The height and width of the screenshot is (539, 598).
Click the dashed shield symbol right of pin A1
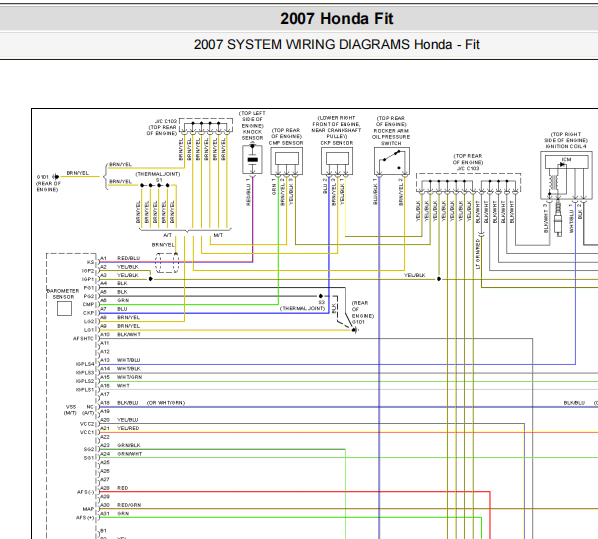click(x=167, y=263)
